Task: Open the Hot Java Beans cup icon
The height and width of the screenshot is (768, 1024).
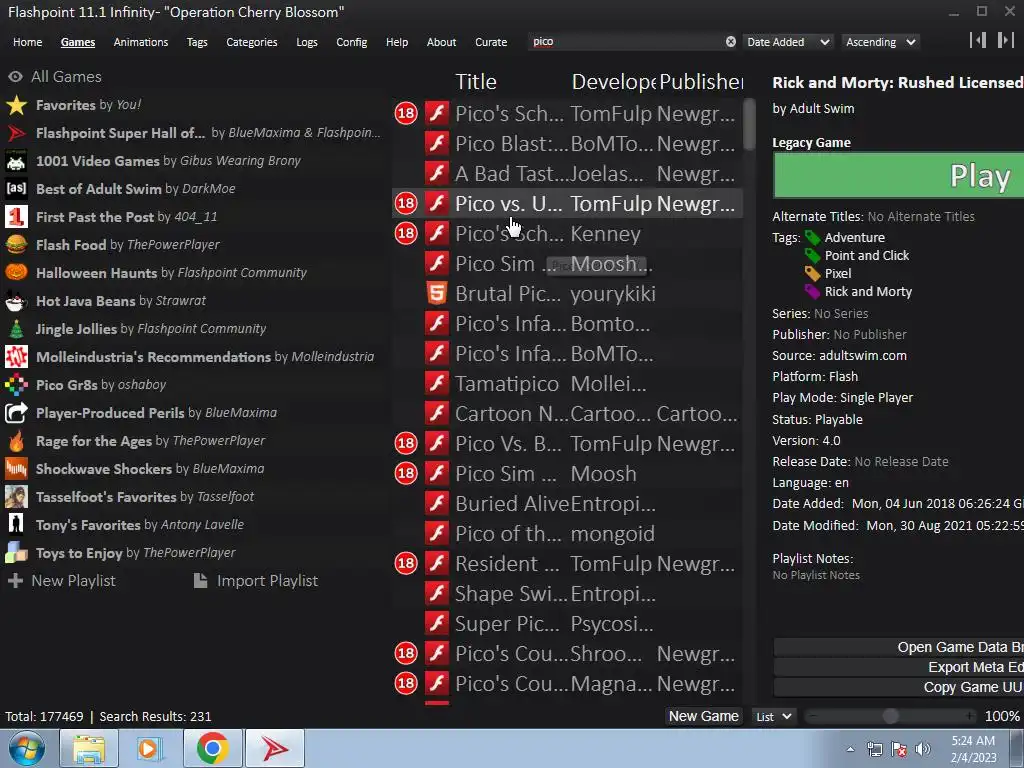Action: click(x=16, y=301)
